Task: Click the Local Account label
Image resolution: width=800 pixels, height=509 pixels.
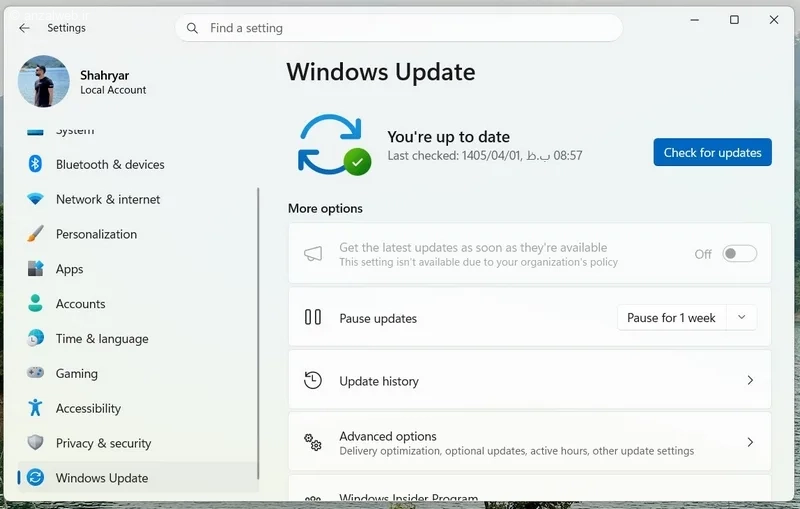Action: tap(113, 90)
